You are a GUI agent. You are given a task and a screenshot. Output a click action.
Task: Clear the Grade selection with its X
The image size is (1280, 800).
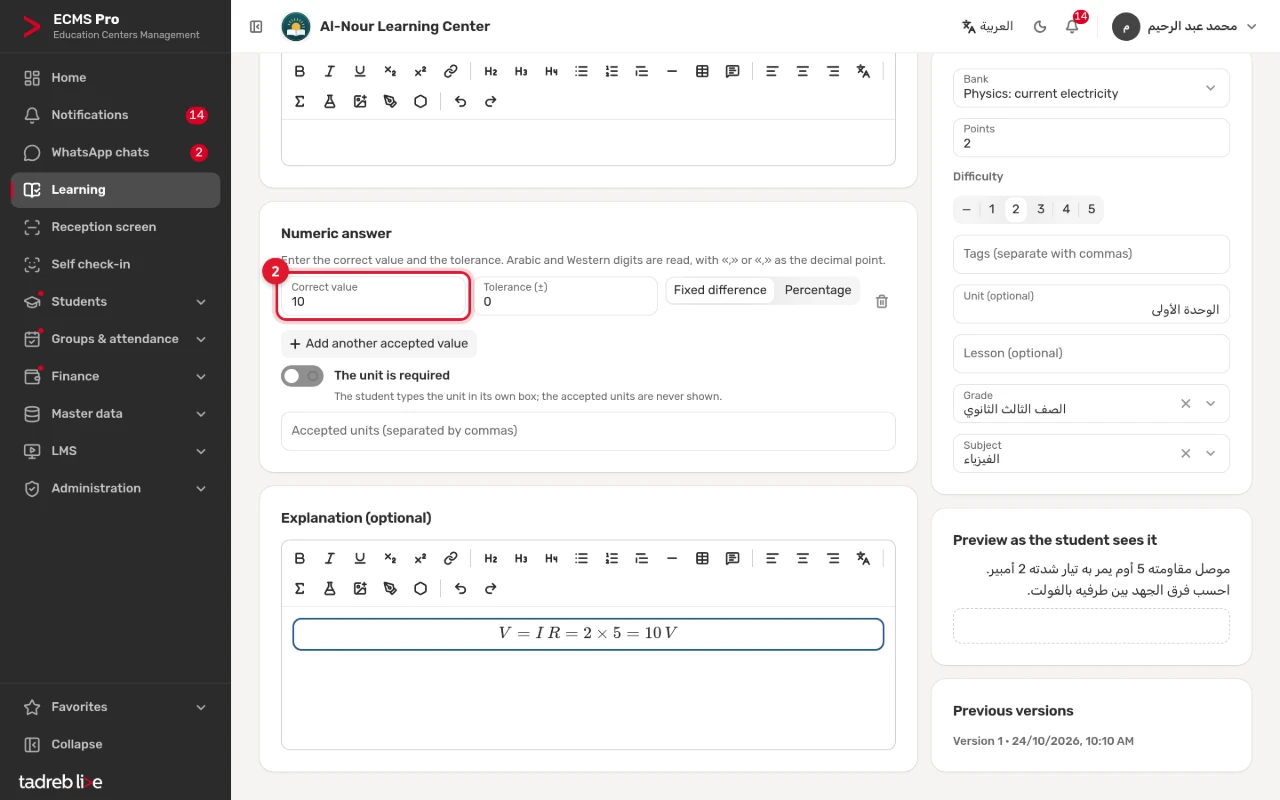click(x=1186, y=403)
